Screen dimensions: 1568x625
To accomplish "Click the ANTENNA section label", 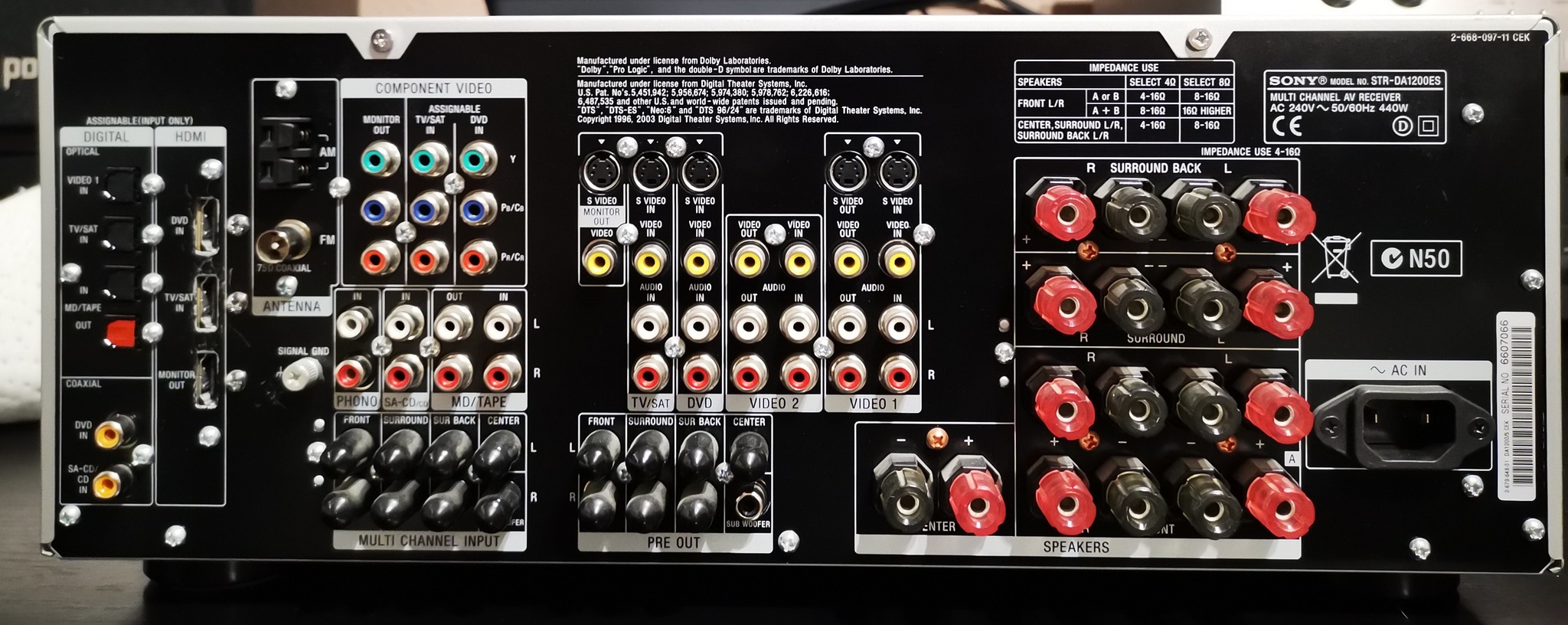I will 291,306.
